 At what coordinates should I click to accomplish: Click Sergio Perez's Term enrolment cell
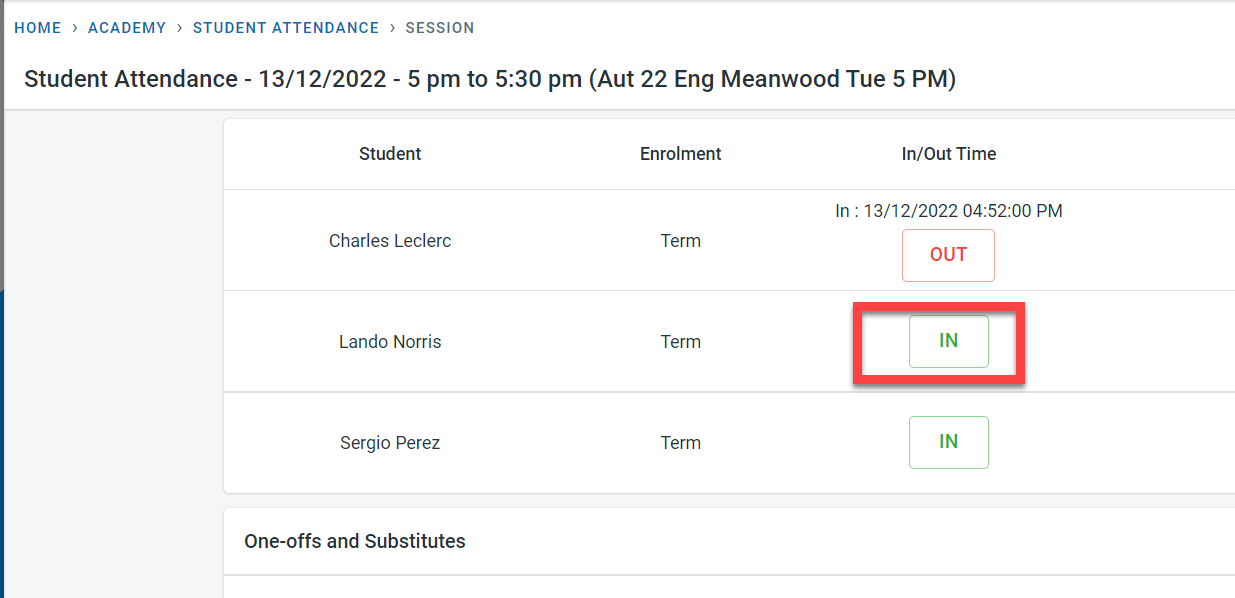(x=681, y=443)
